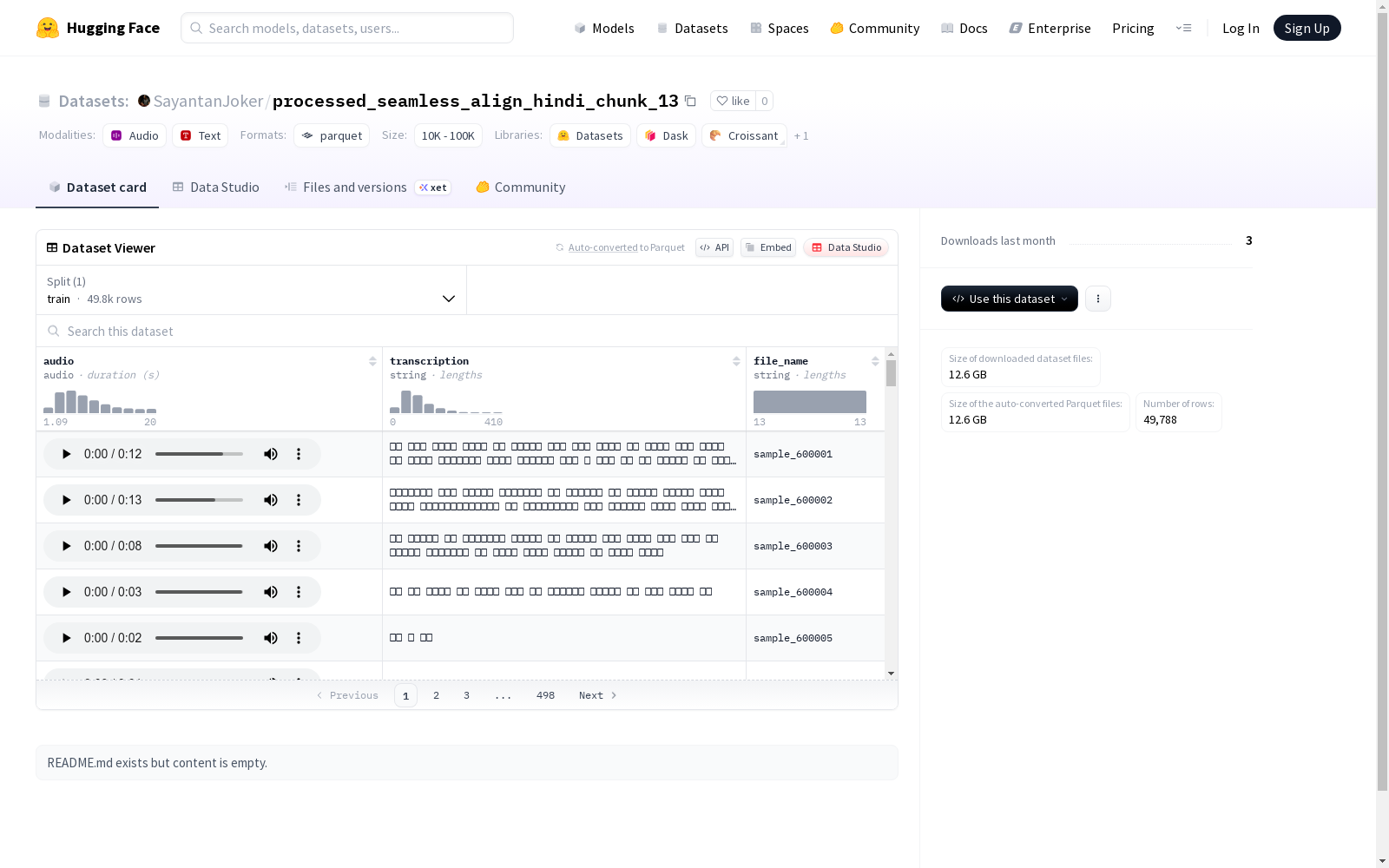Select the Dask library tag
The height and width of the screenshot is (868, 1389).
point(666,135)
